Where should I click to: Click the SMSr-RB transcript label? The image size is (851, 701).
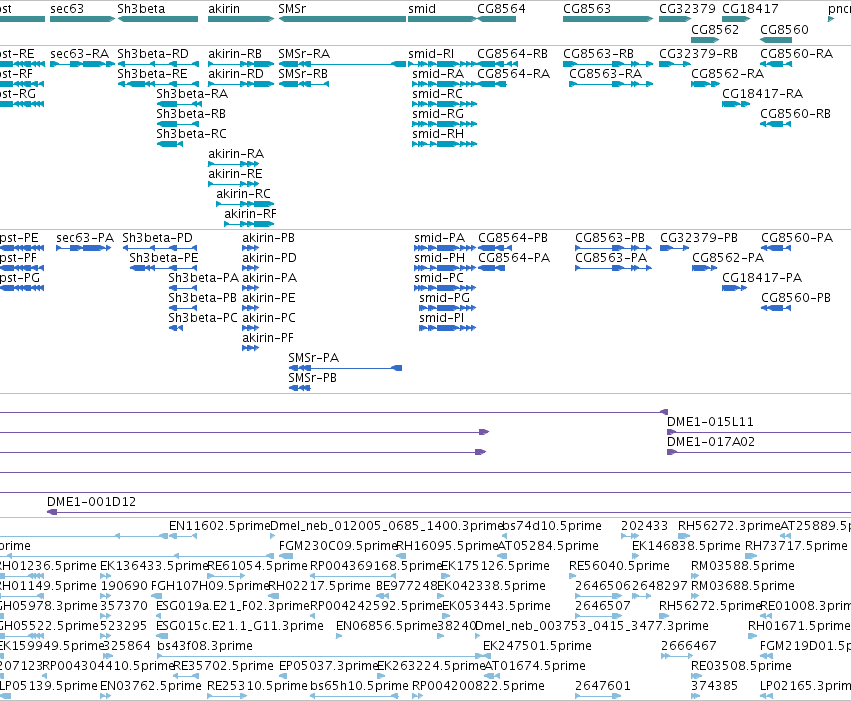pyautogui.click(x=303, y=74)
